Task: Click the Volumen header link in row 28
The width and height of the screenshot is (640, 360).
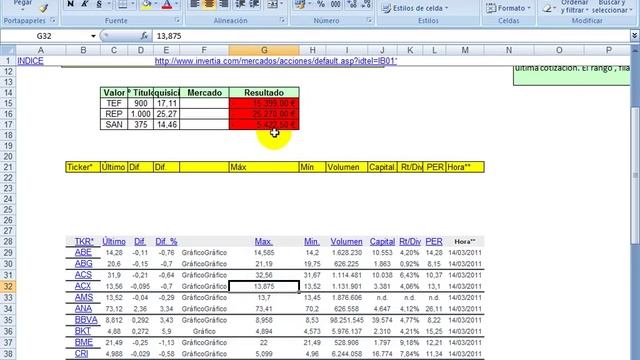Action: click(346, 242)
